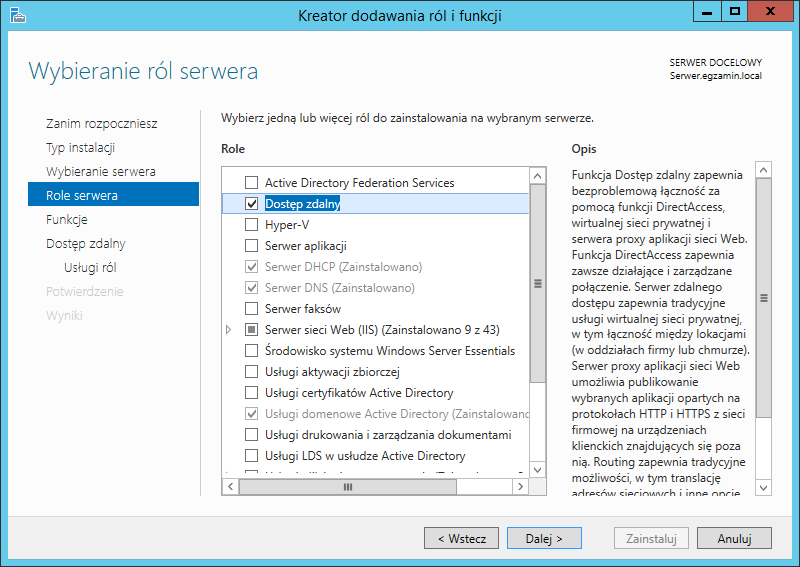Minimize the wizard window

click(x=707, y=11)
